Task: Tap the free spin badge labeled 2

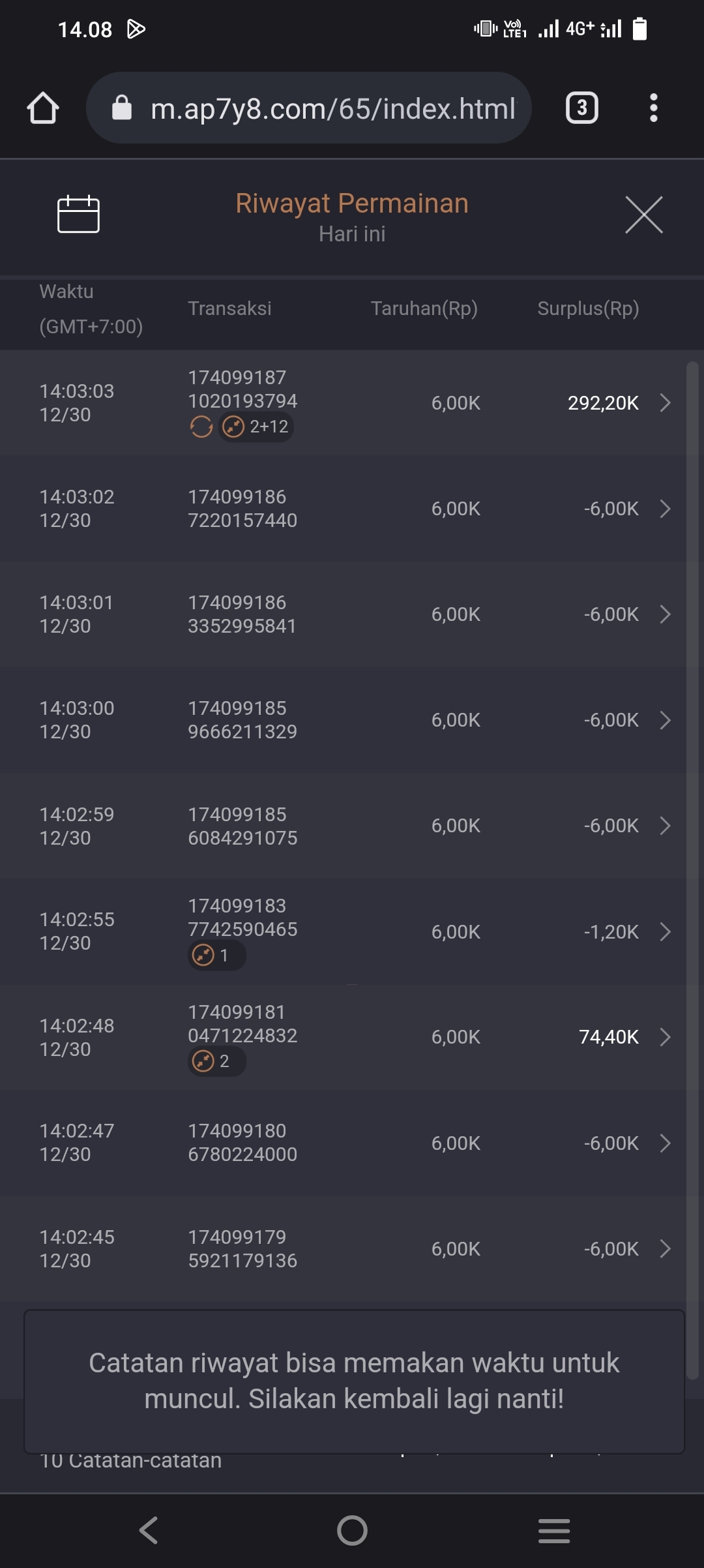Action: coord(216,1061)
